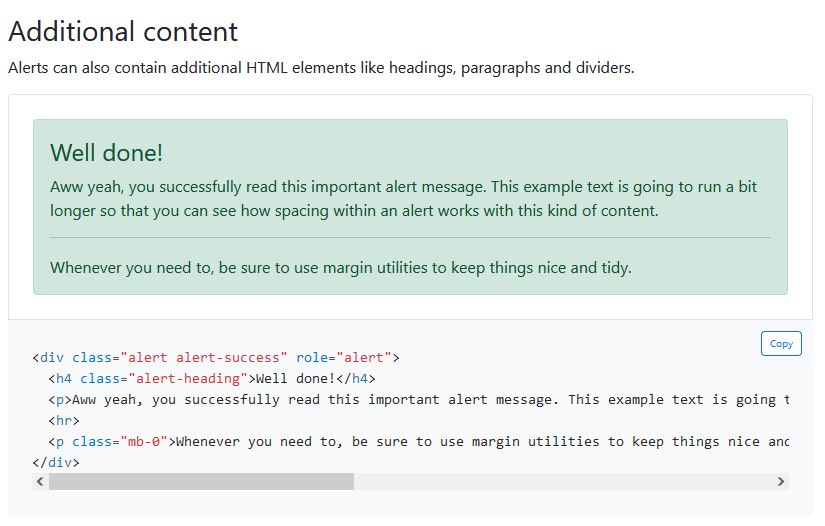The image size is (825, 526).
Task: Click the "Additional content" page heading
Action: (123, 32)
